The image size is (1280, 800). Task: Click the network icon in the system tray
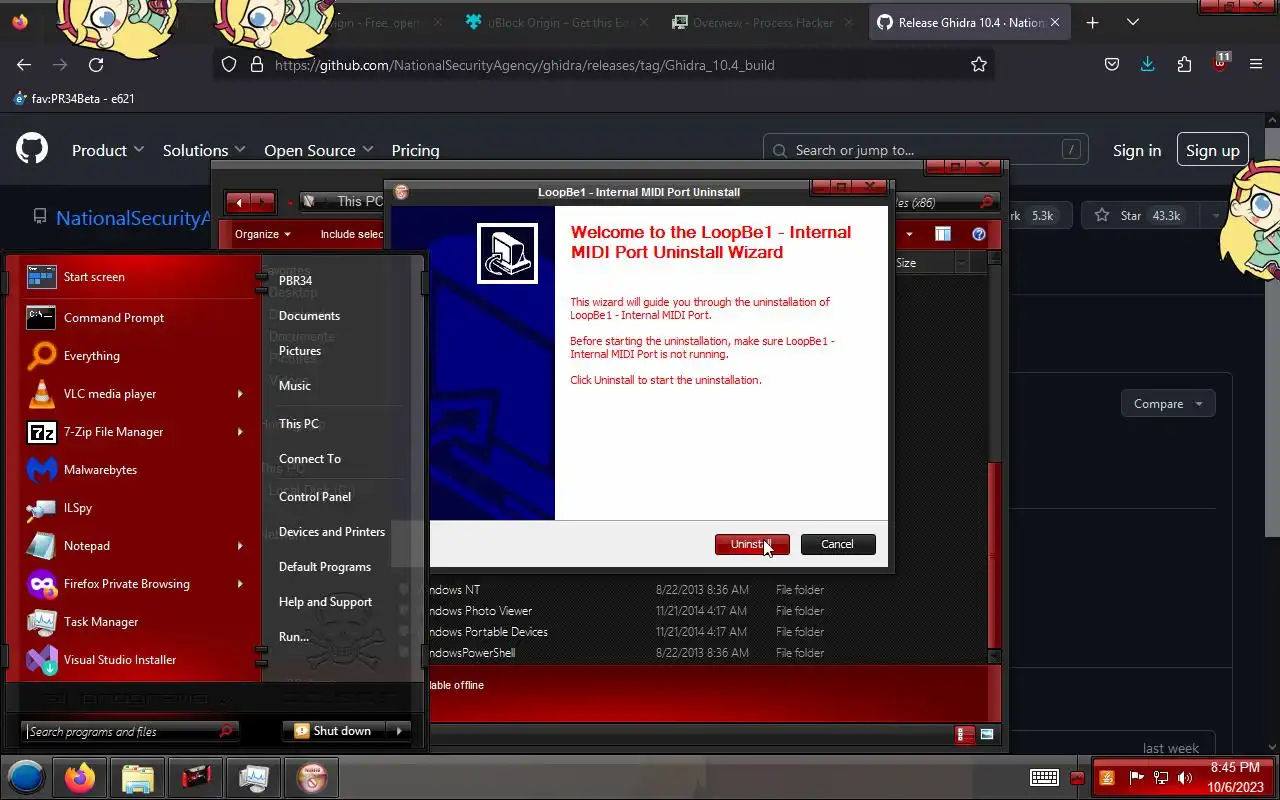(1161, 778)
